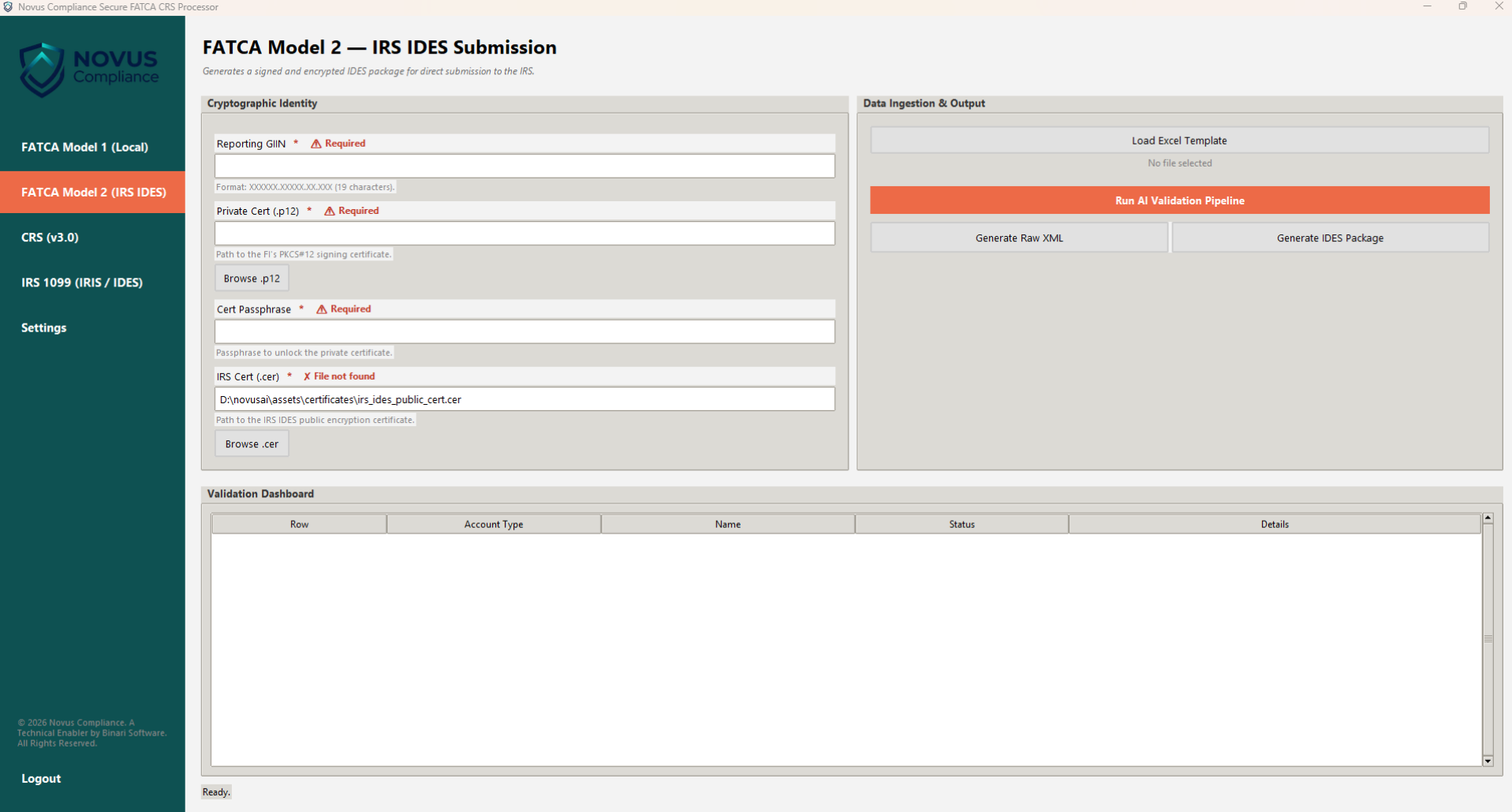Click the Browse .p12 button
Viewport: 1512px width, 812px height.
click(252, 279)
